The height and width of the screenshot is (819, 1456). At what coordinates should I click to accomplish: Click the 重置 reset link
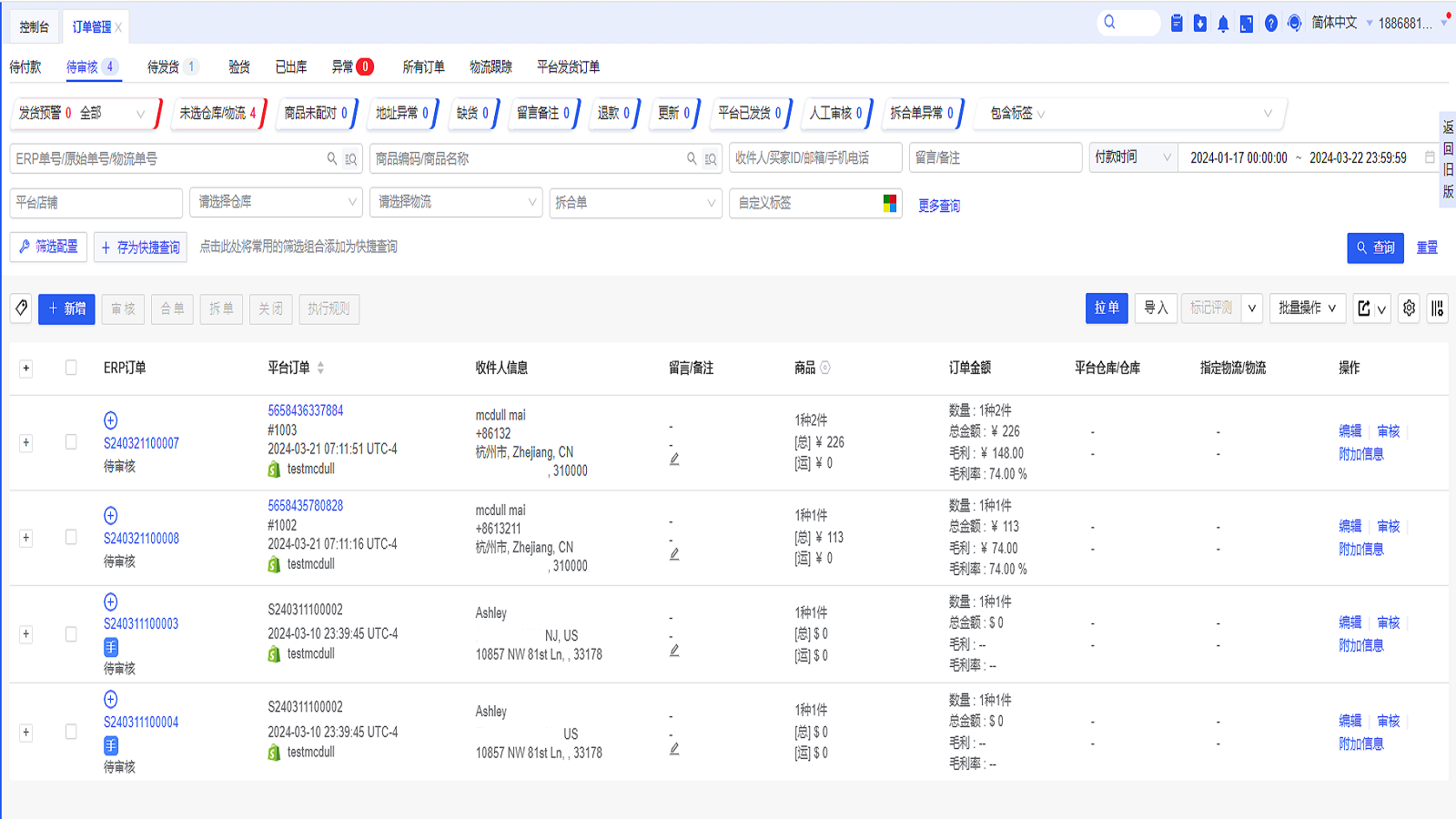point(1427,248)
